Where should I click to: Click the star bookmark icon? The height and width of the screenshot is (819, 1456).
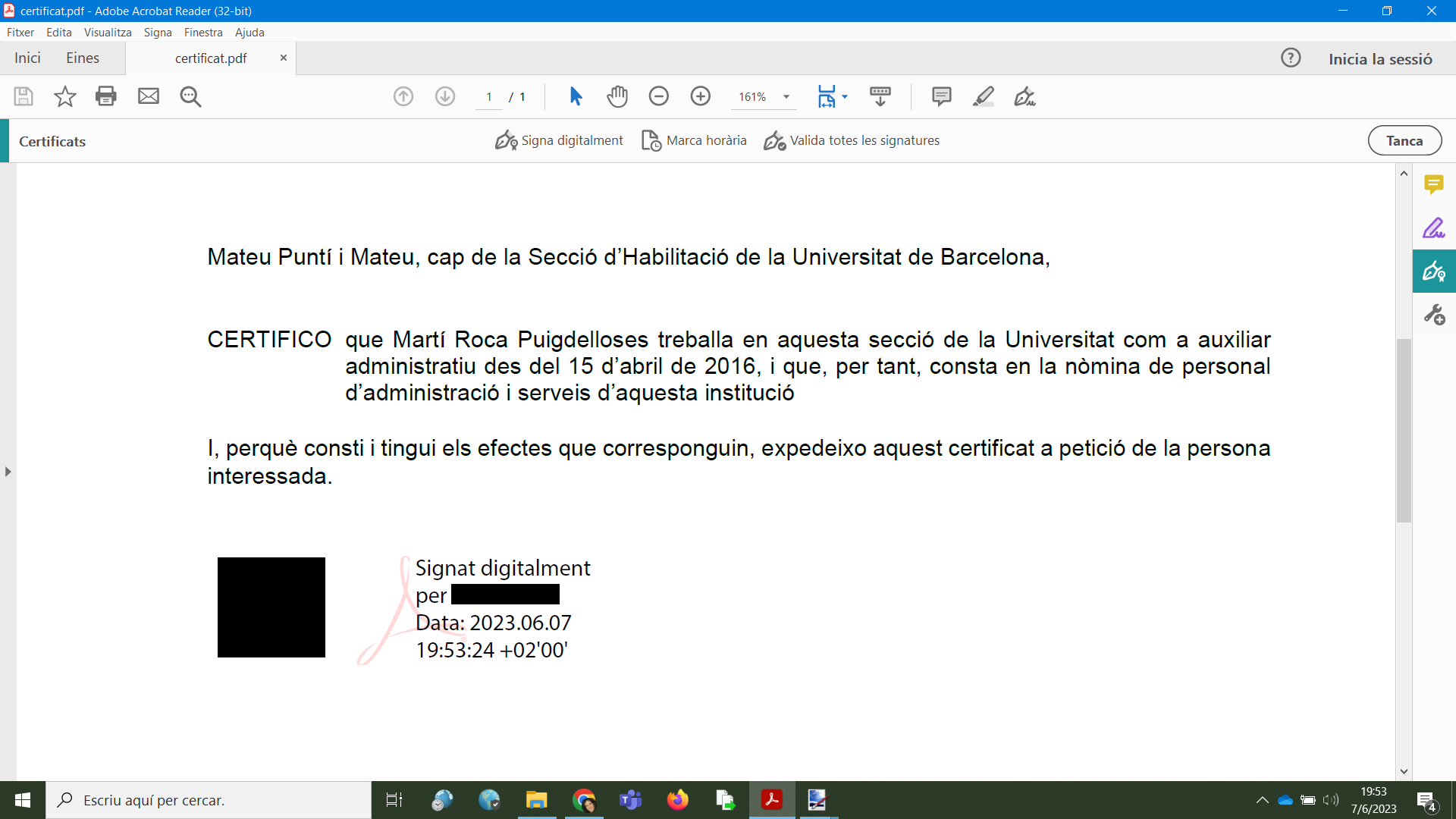(65, 96)
